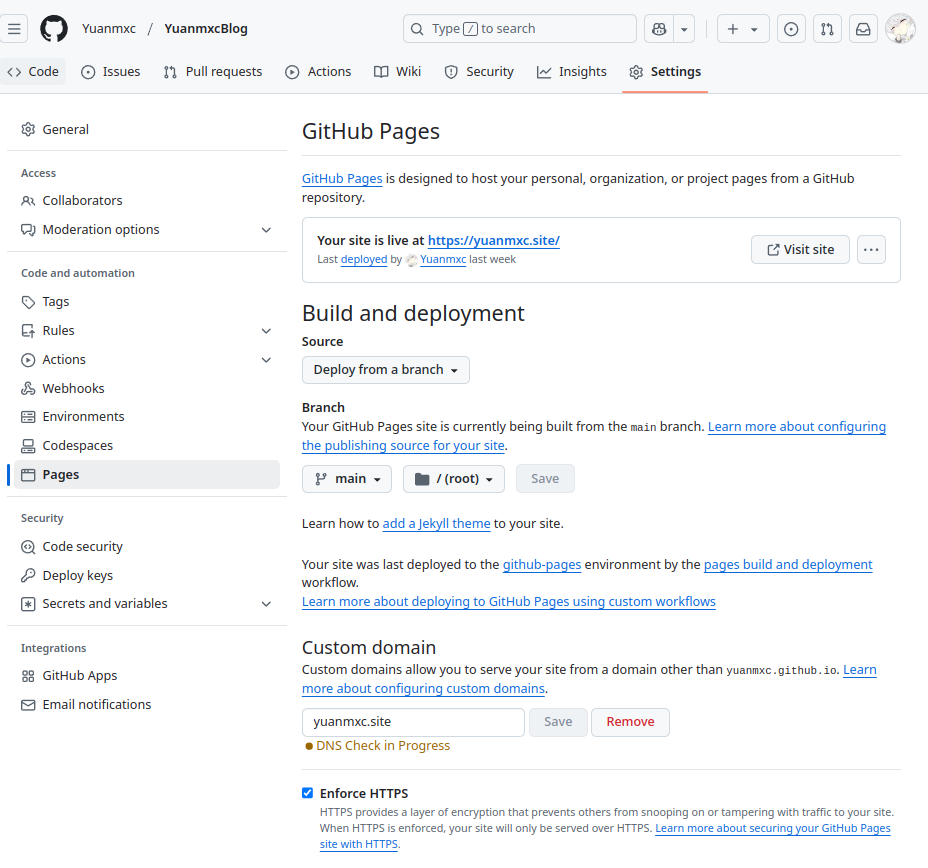928x868 pixels.
Task: Switch to the repository Actions tab
Action: pos(318,72)
